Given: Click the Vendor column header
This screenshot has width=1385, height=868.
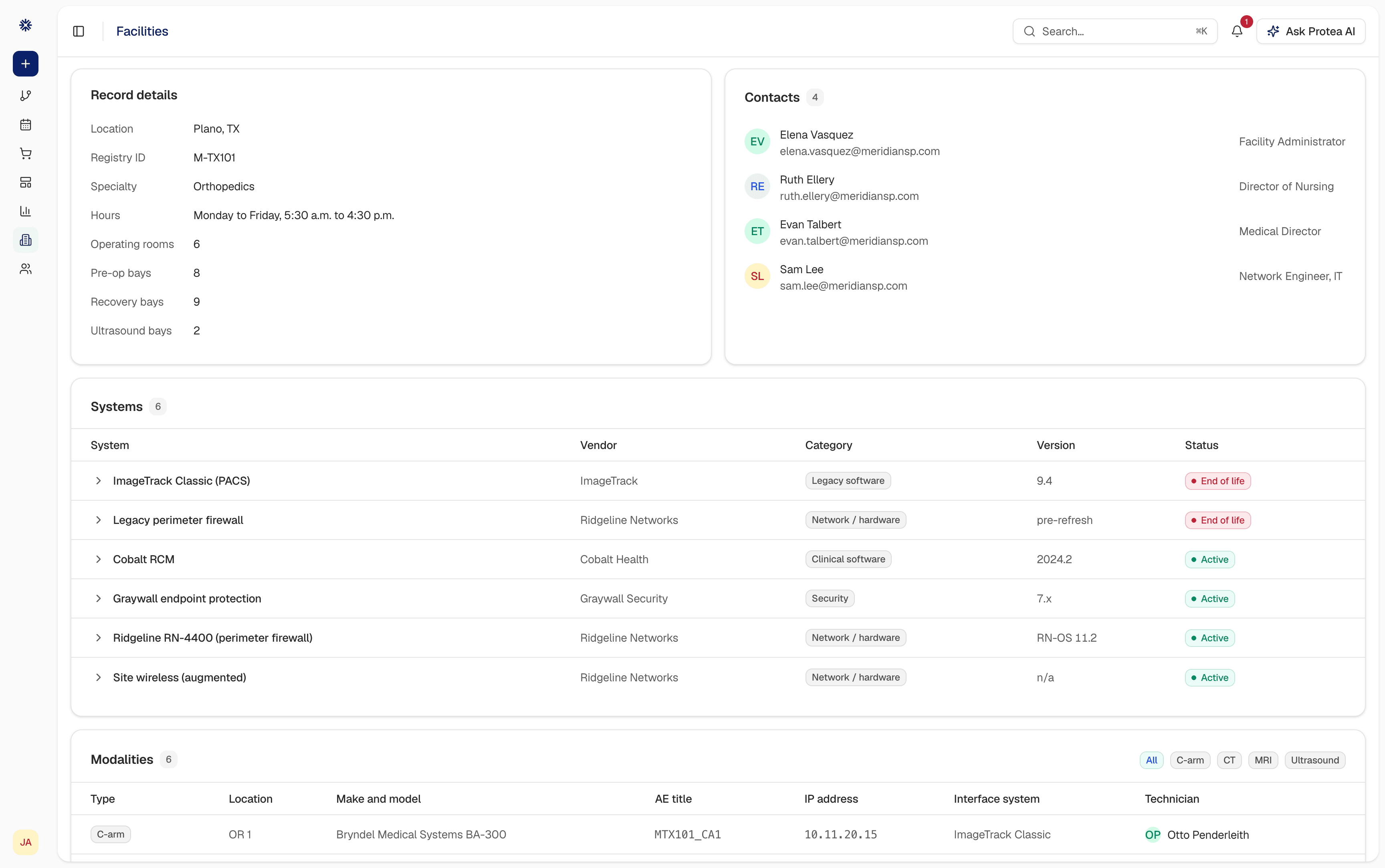Looking at the screenshot, I should click(598, 445).
